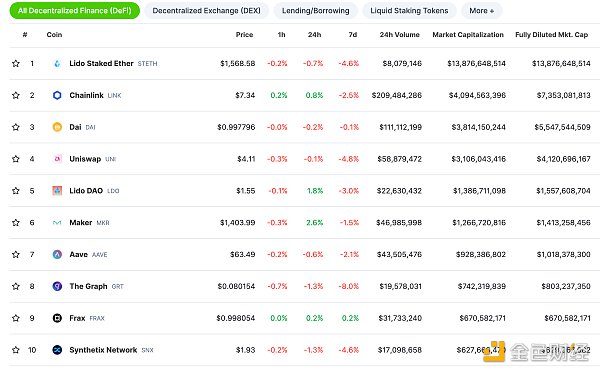This screenshot has width=600, height=373.
Task: Click the Aave coin logo
Action: pyautogui.click(x=57, y=254)
